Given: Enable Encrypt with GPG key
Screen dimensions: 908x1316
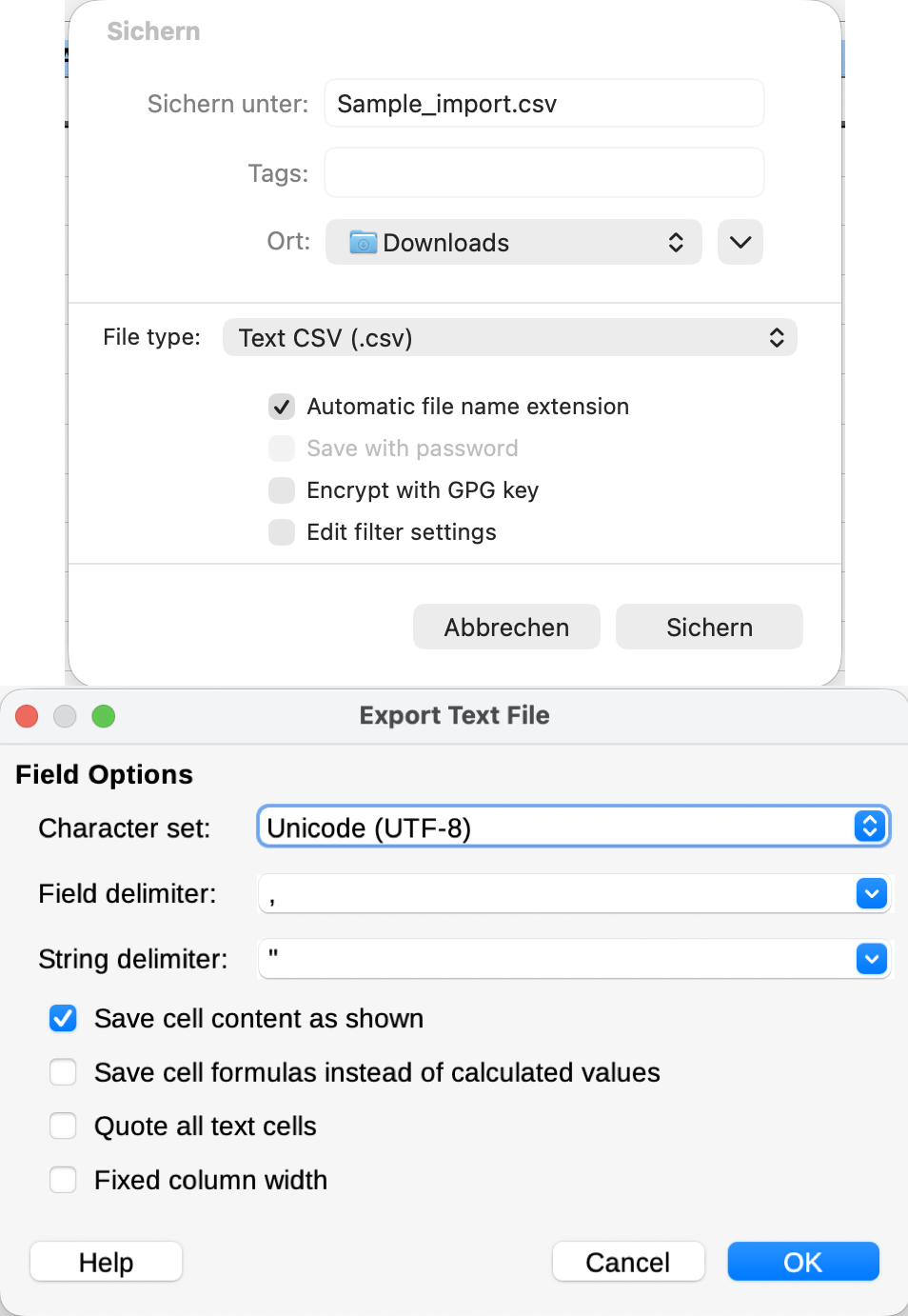Looking at the screenshot, I should pos(282,490).
